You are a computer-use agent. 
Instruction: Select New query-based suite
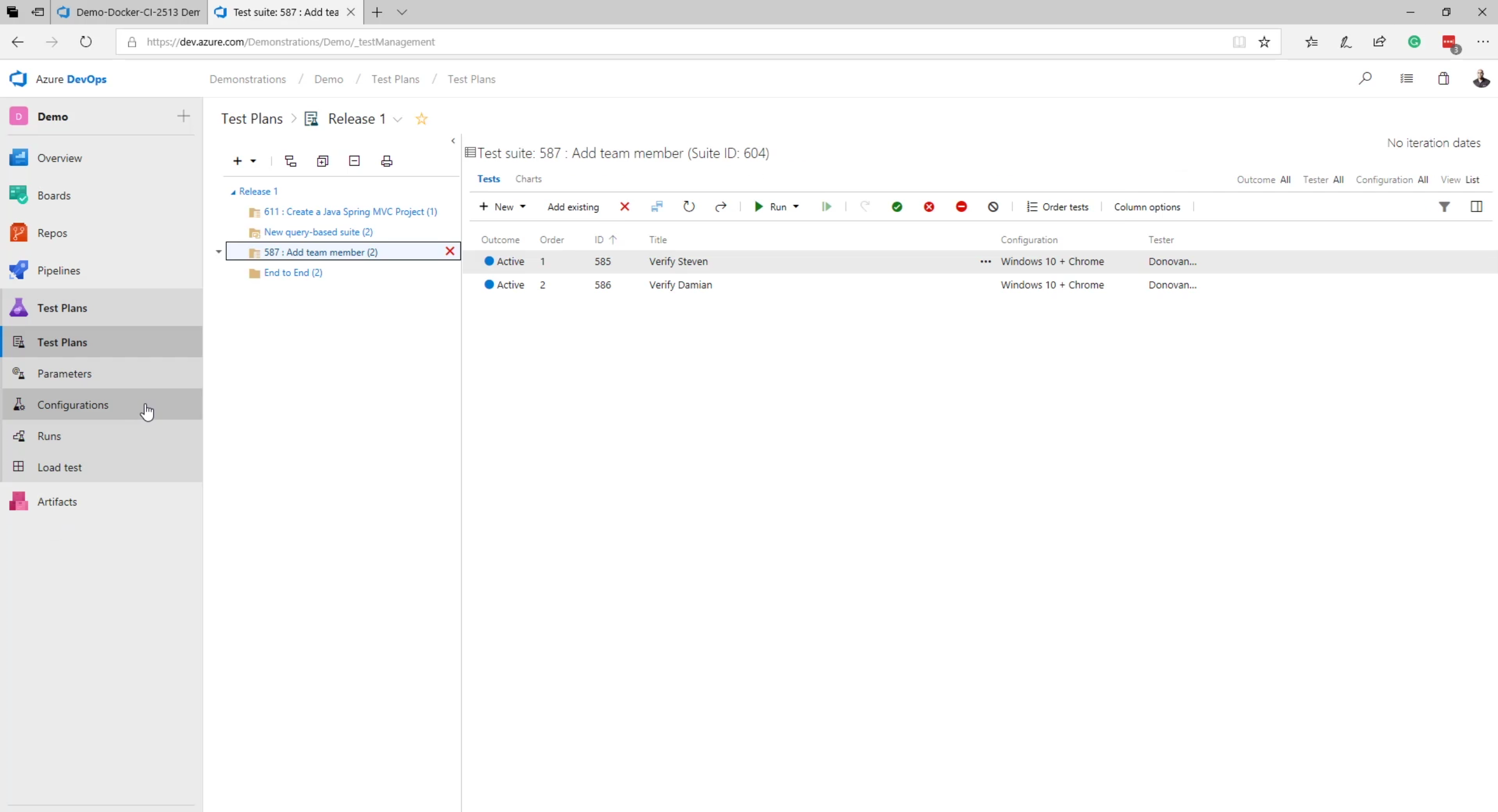(318, 232)
